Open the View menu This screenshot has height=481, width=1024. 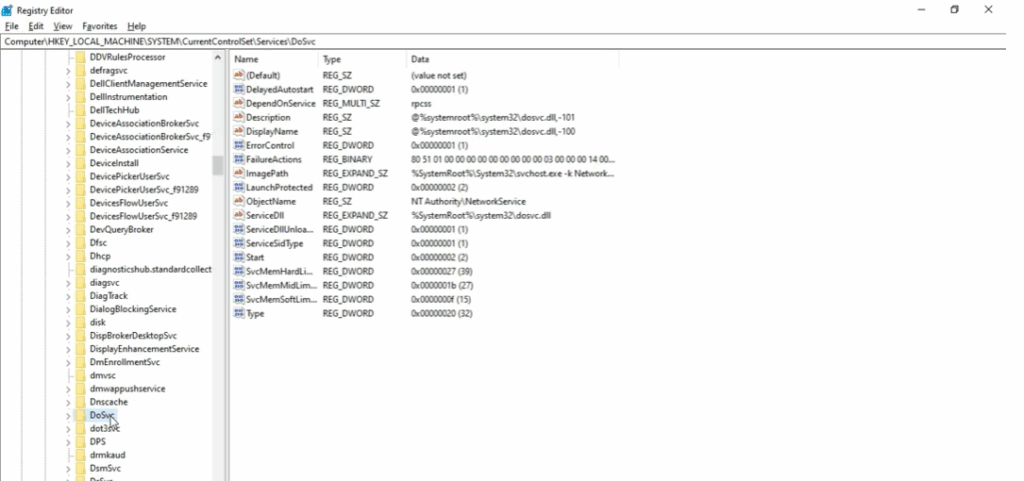click(x=63, y=26)
